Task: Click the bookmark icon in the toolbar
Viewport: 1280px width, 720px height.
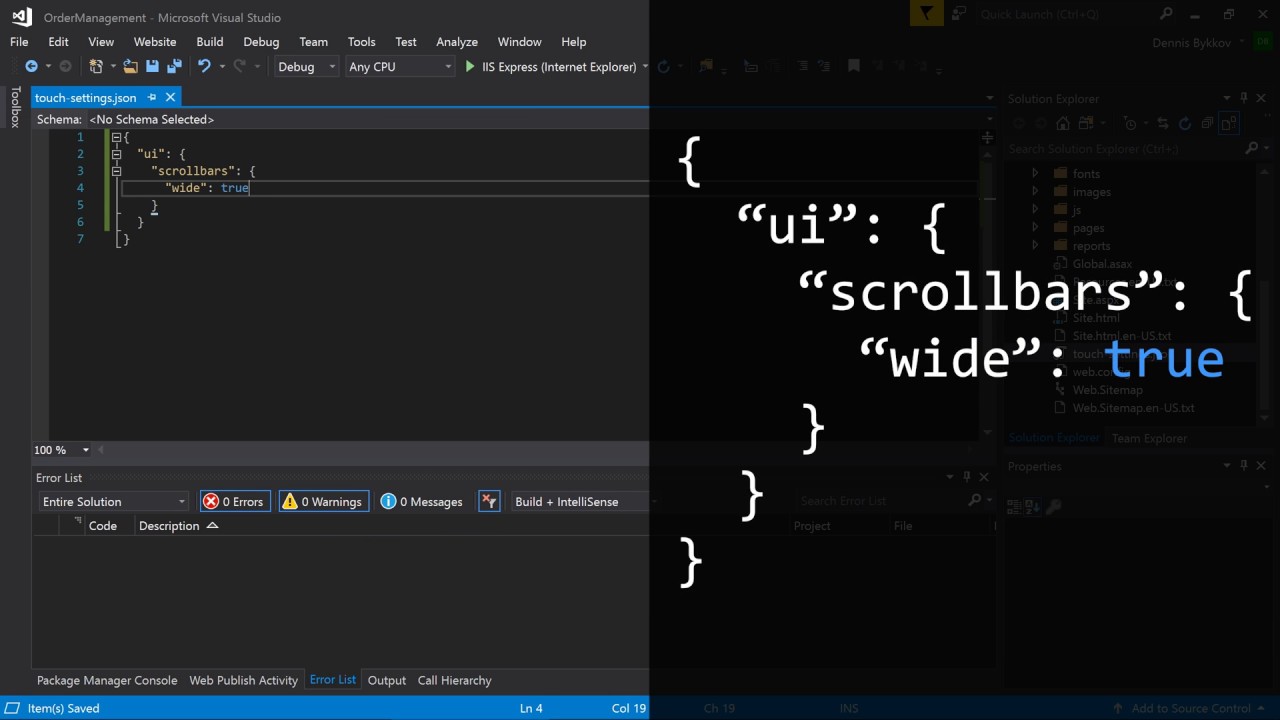Action: tap(853, 66)
